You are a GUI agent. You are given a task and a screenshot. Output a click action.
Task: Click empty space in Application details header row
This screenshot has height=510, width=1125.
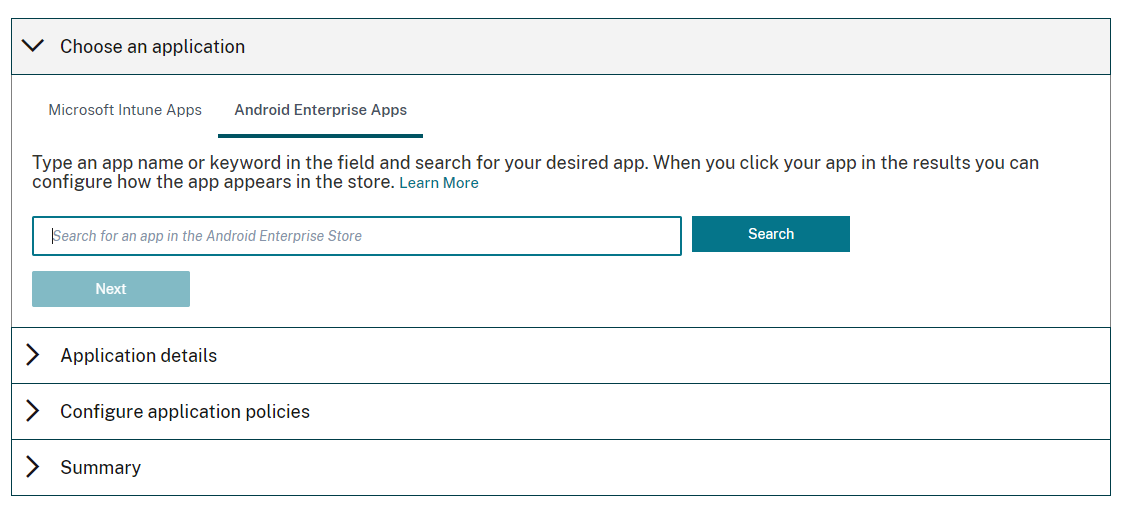click(650, 356)
